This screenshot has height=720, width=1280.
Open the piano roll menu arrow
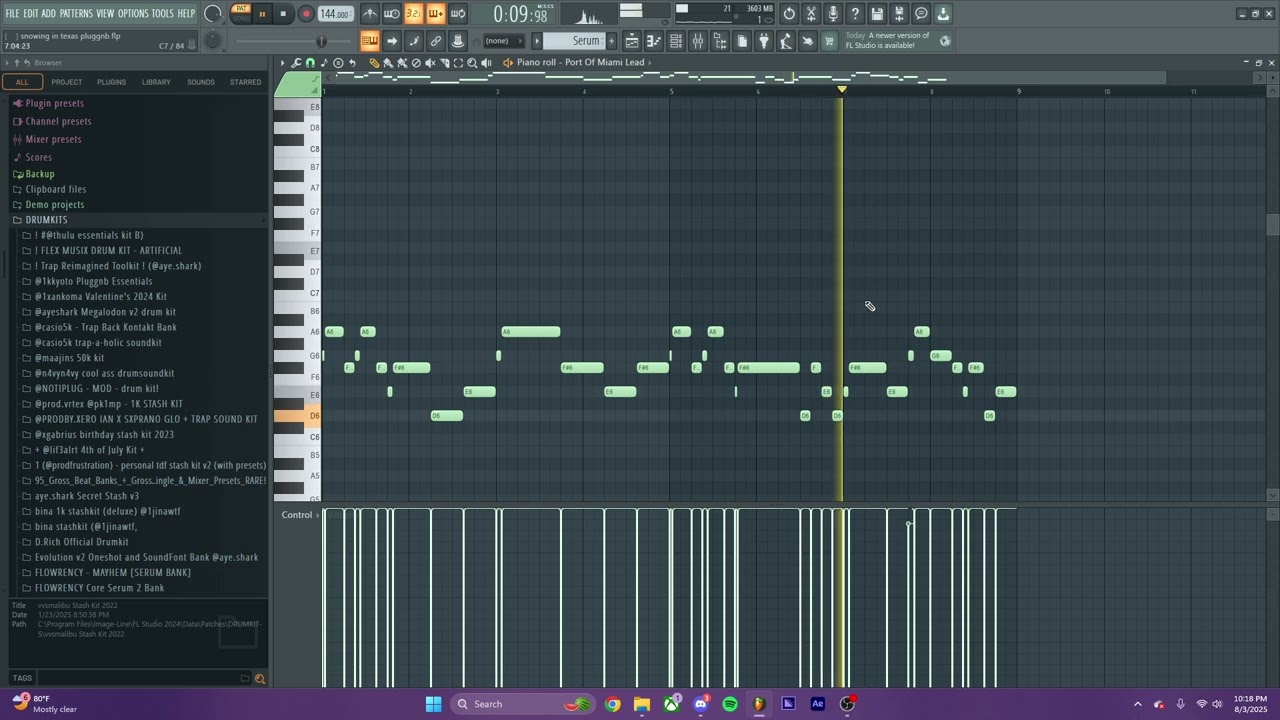tap(282, 63)
